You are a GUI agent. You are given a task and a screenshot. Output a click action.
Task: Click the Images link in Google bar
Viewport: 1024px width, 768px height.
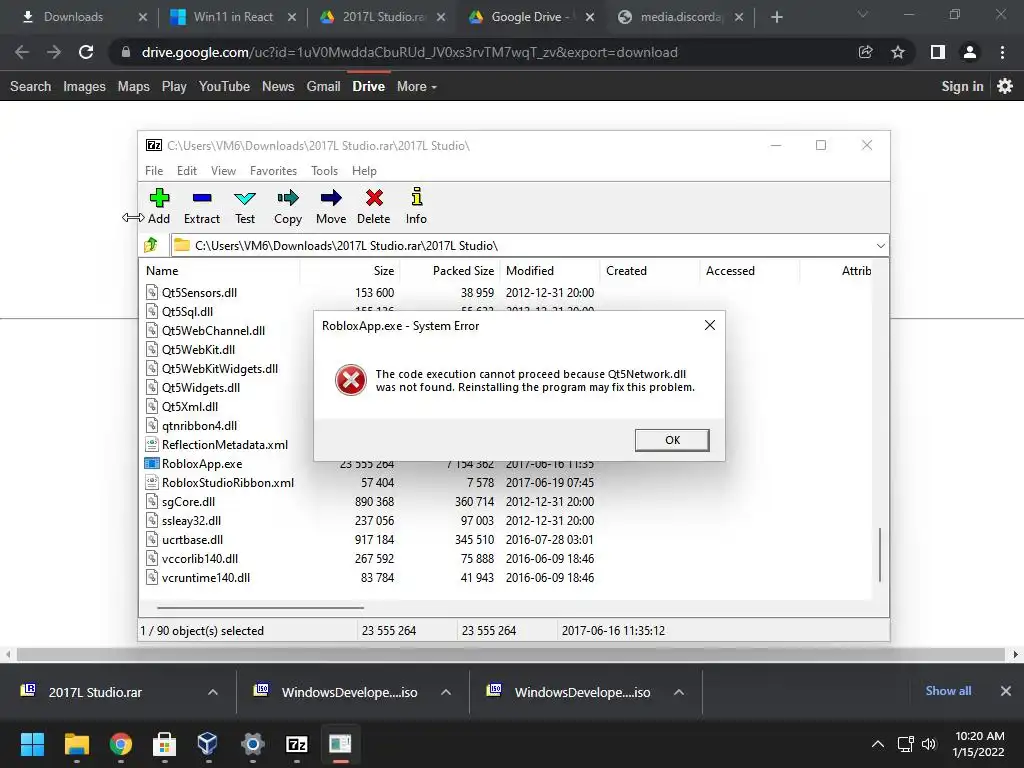click(x=84, y=86)
